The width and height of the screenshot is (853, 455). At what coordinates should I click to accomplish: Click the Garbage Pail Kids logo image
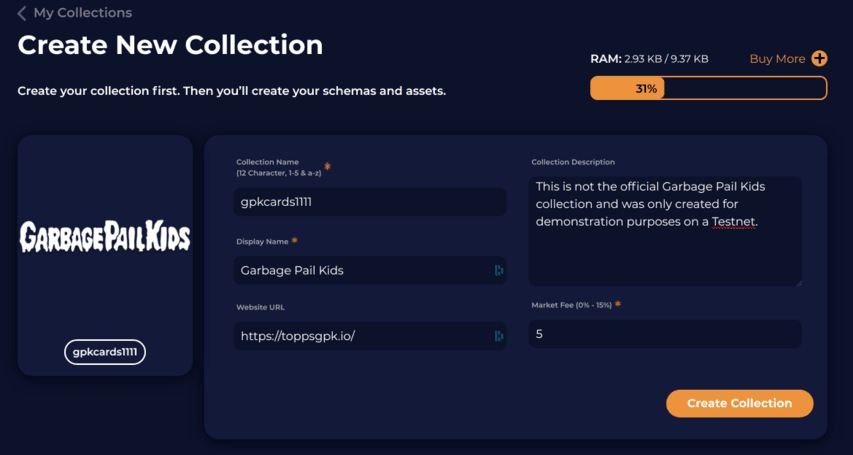105,236
